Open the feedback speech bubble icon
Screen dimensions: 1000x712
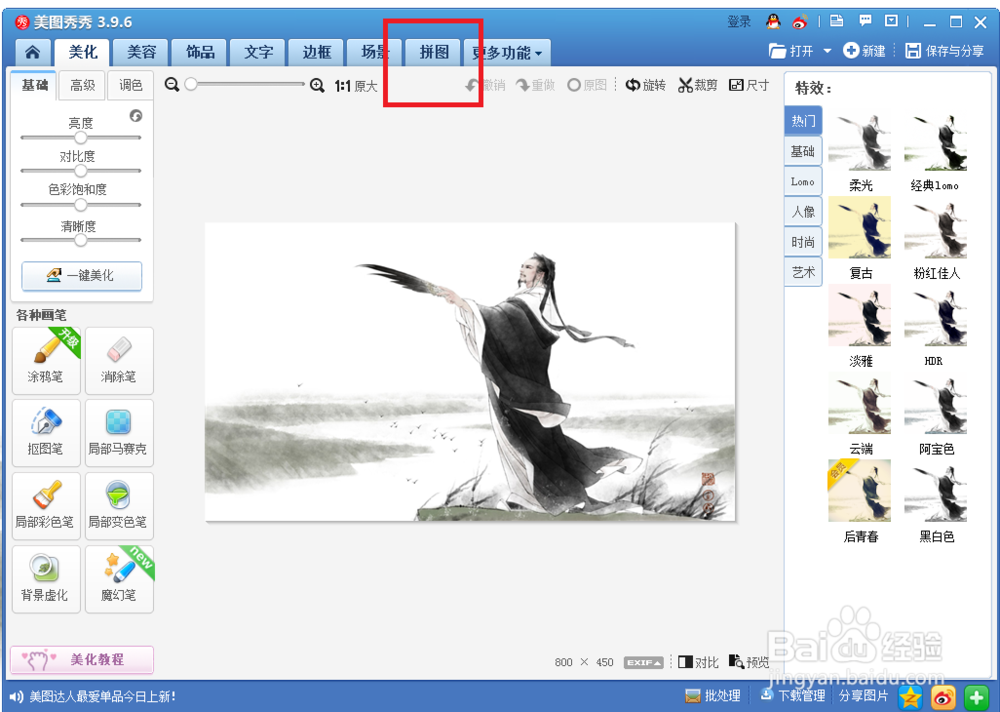click(x=865, y=21)
